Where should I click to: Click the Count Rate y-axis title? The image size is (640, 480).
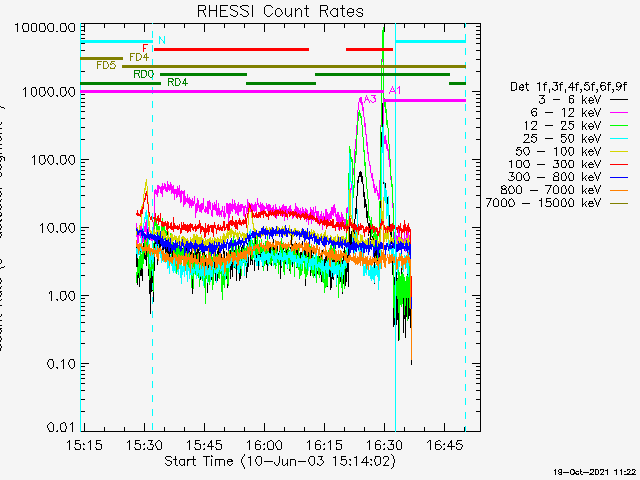click(2, 229)
